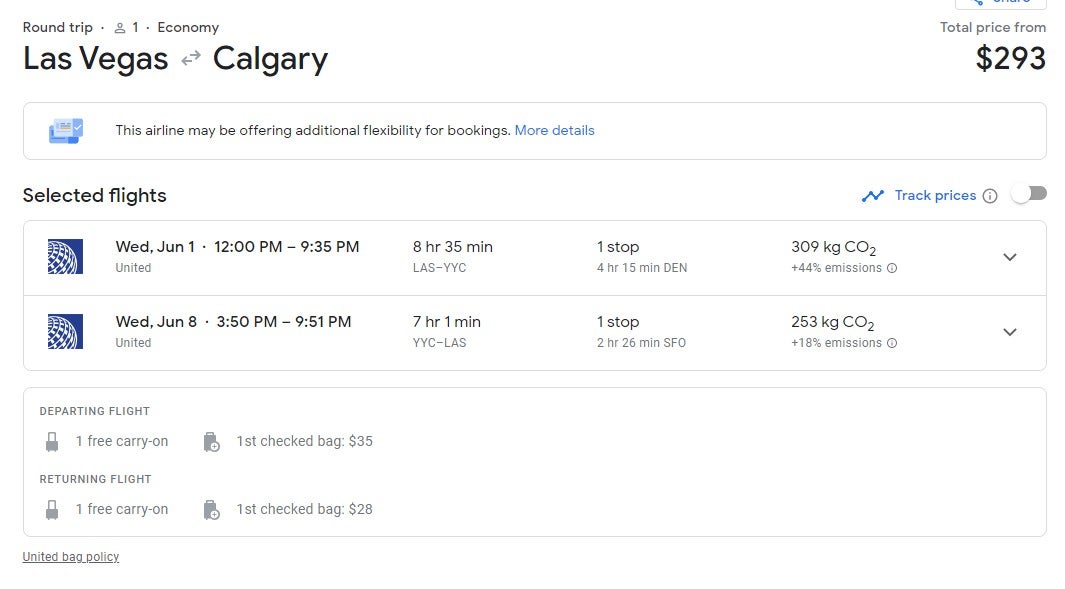The image size is (1065, 589).
Task: Click the United logo on Jun 1 flight
Action: coord(65,257)
